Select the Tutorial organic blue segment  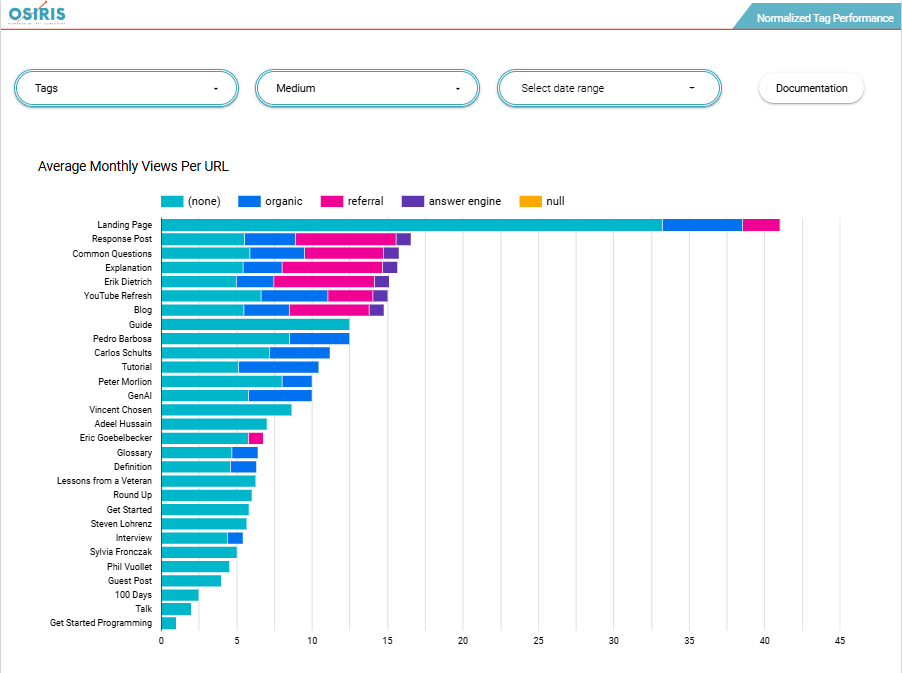tap(278, 367)
